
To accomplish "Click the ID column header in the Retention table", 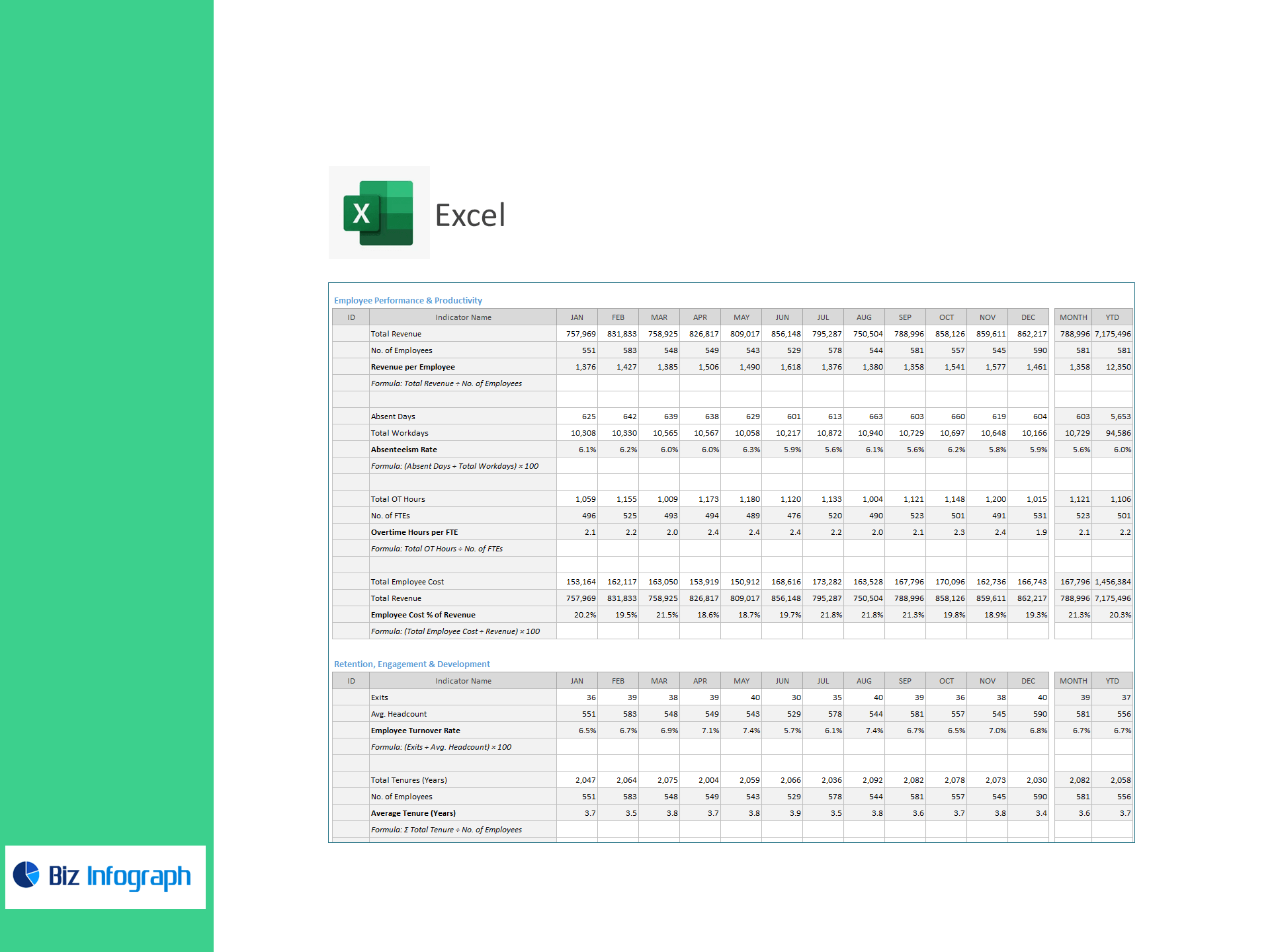I will pyautogui.click(x=351, y=681).
